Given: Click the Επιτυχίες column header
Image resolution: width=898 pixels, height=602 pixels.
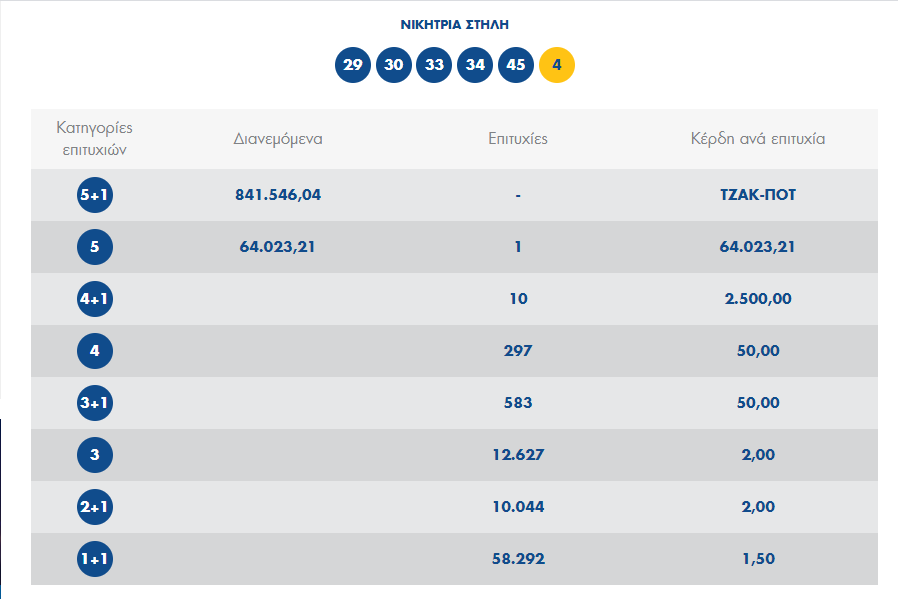Looking at the screenshot, I should click(x=518, y=139).
